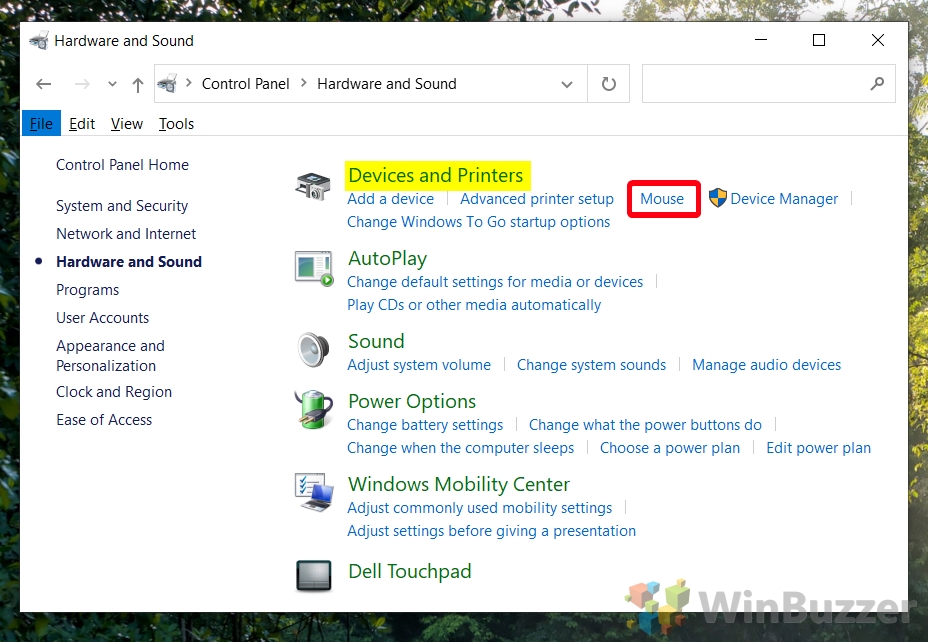Click Edit power plan
Viewport: 928px width, 642px height.
[x=819, y=448]
